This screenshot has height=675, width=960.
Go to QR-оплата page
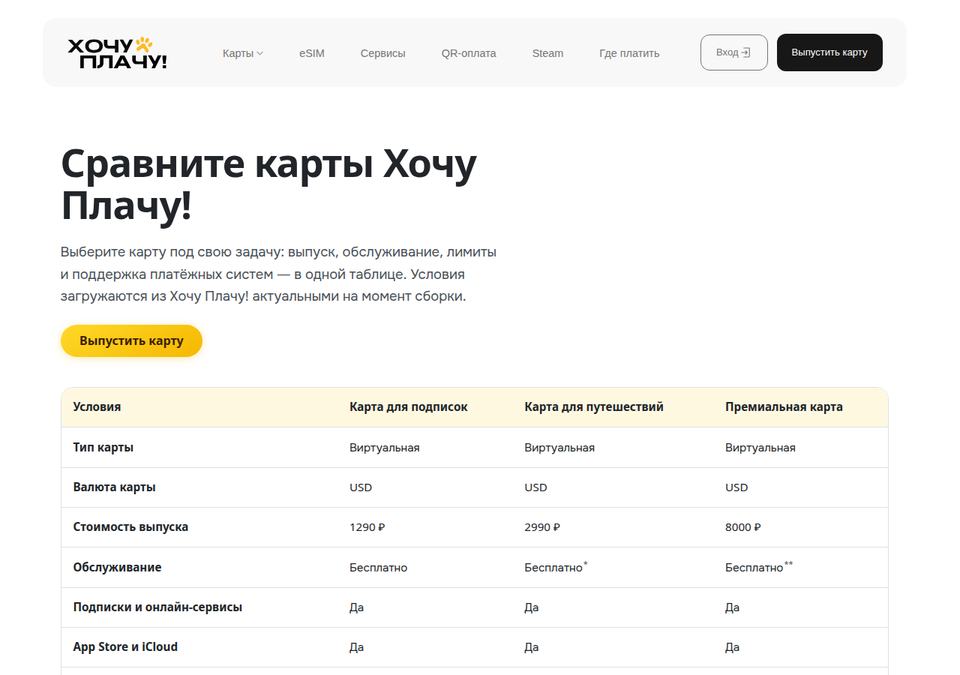tap(468, 53)
